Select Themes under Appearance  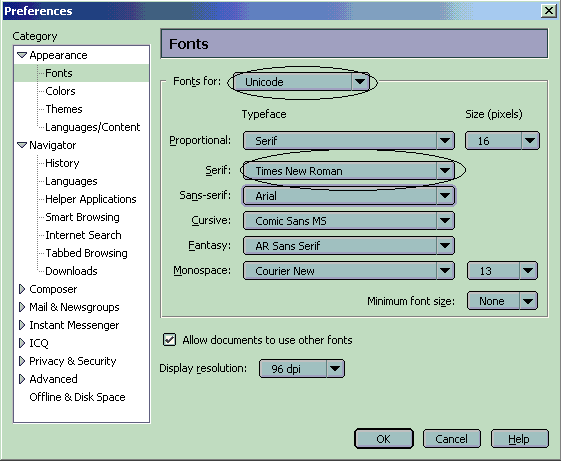(64, 109)
